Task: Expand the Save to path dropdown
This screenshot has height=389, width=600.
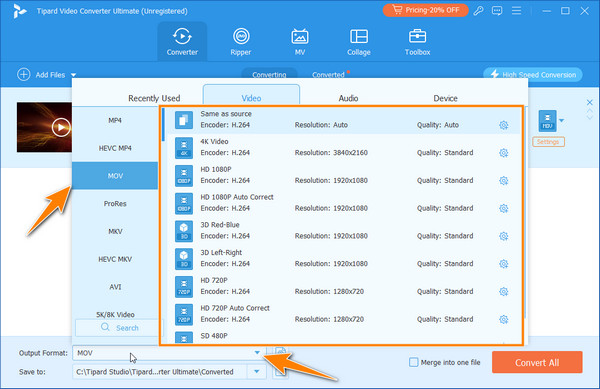Action: click(x=257, y=371)
